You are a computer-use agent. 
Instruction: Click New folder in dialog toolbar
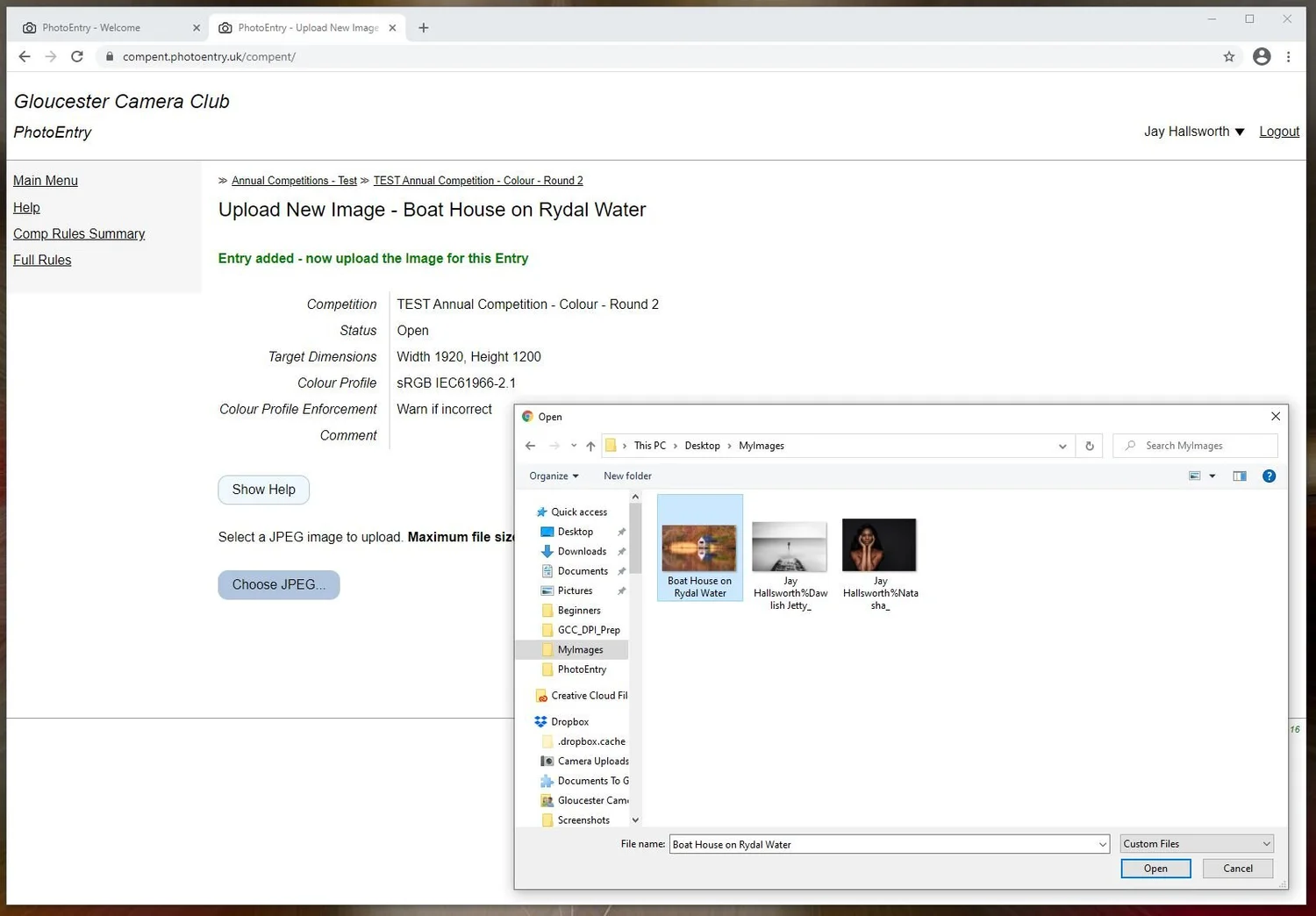tap(627, 476)
